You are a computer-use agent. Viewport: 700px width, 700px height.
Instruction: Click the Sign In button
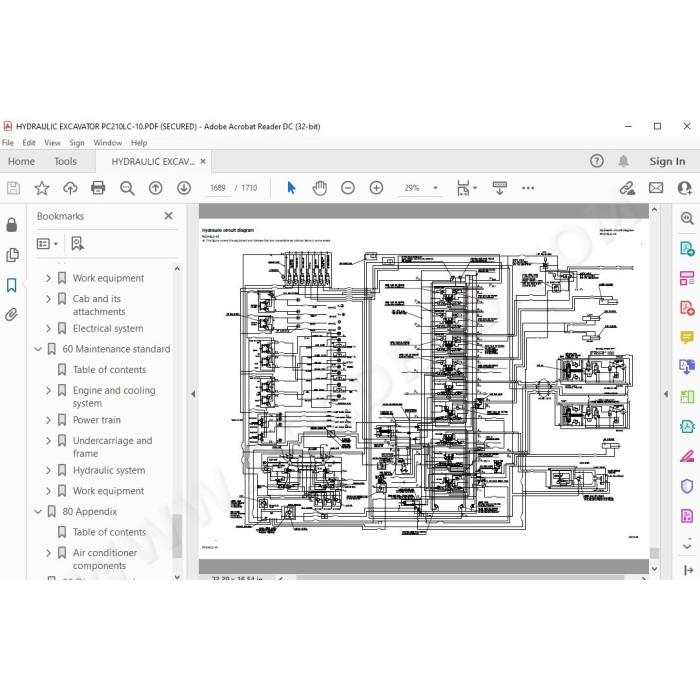pos(667,161)
